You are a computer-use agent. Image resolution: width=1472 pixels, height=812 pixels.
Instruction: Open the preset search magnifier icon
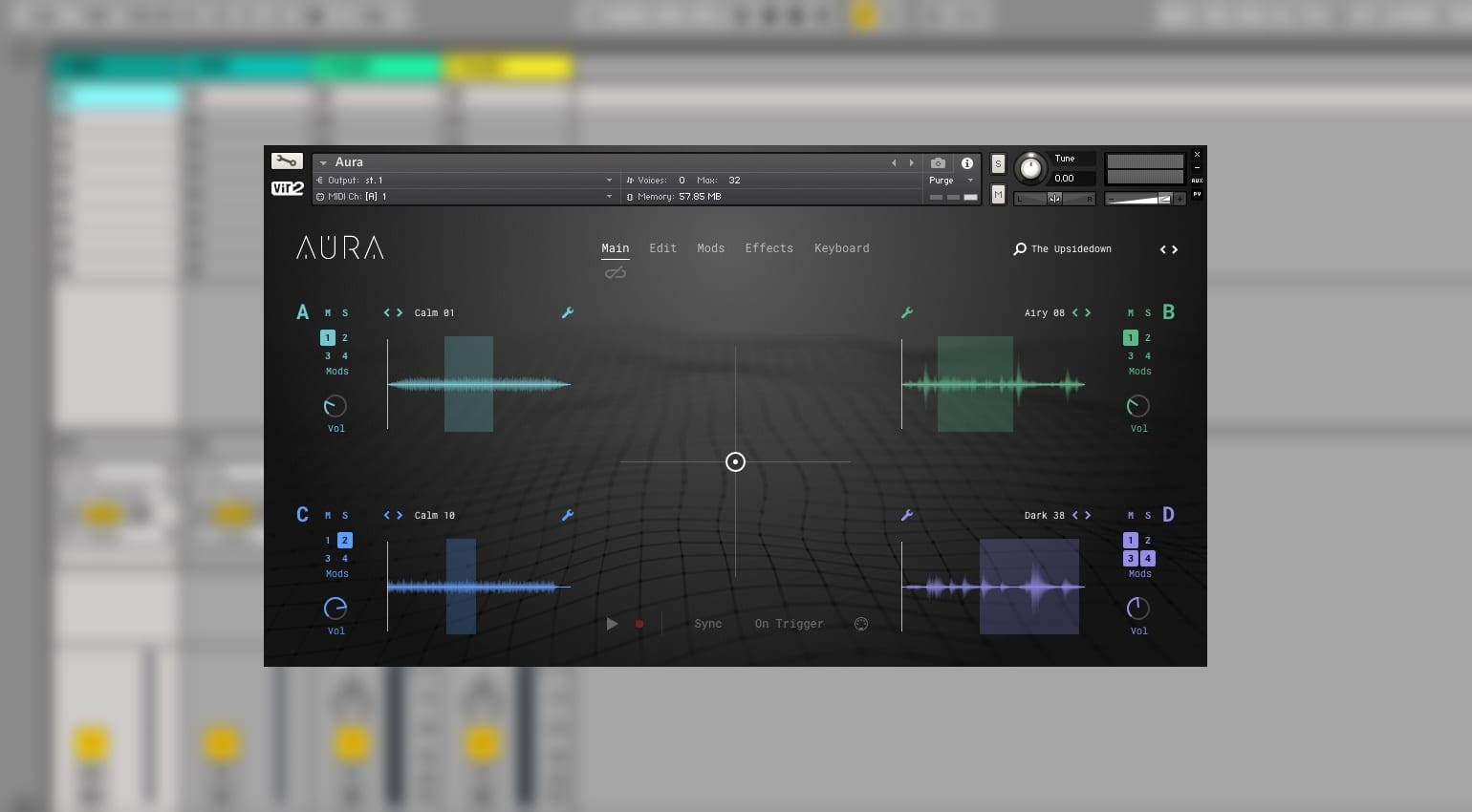[1020, 249]
